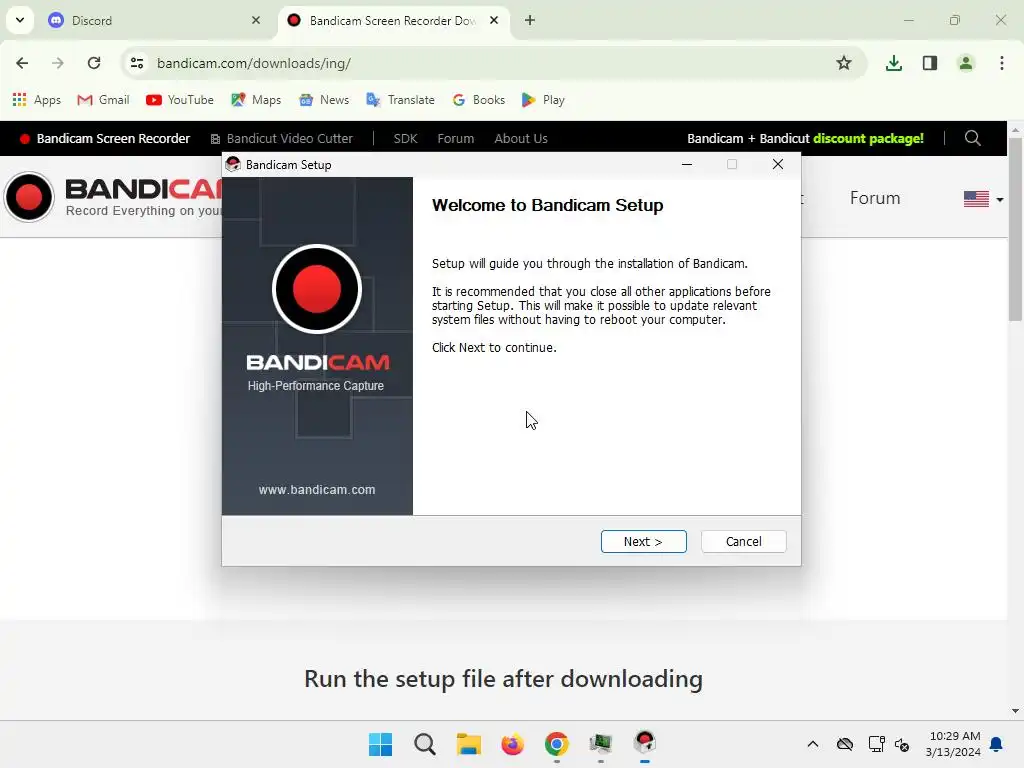Expand the language flag dropdown
This screenshot has width=1024, height=768.
coord(984,199)
